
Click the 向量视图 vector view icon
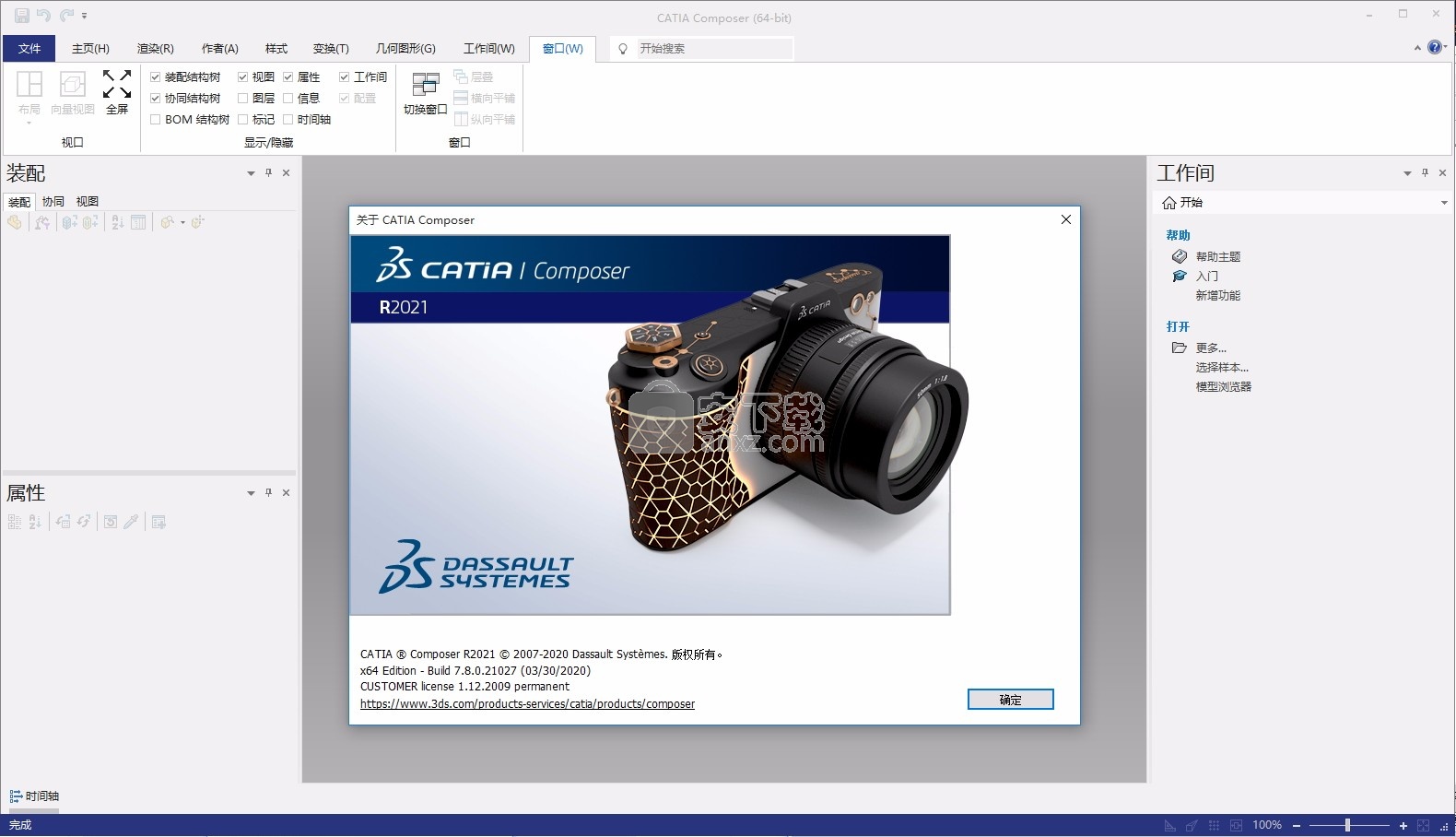(73, 84)
